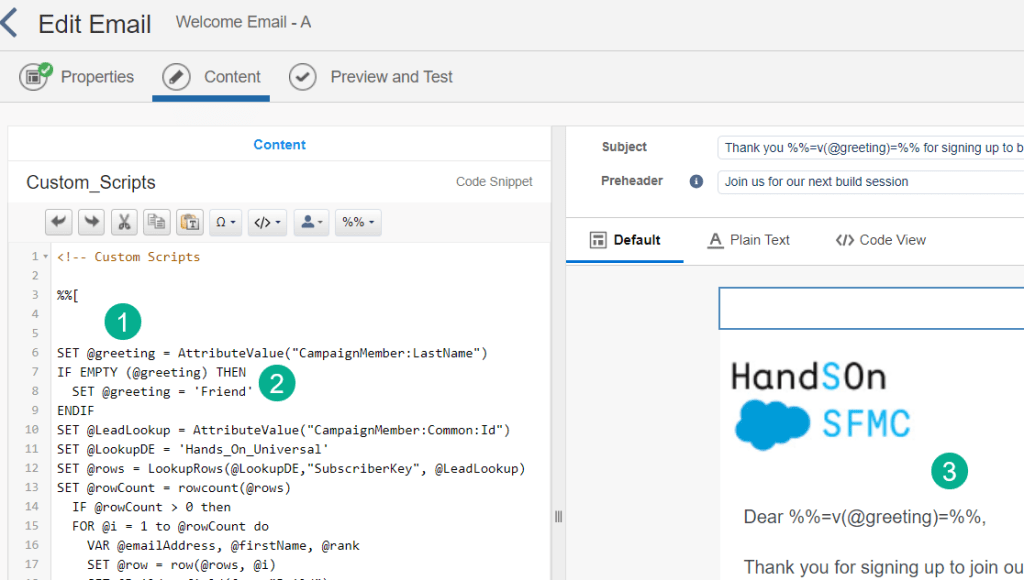Cut selection with the scissors icon
Screen dimensions: 1024x580
[x=124, y=222]
